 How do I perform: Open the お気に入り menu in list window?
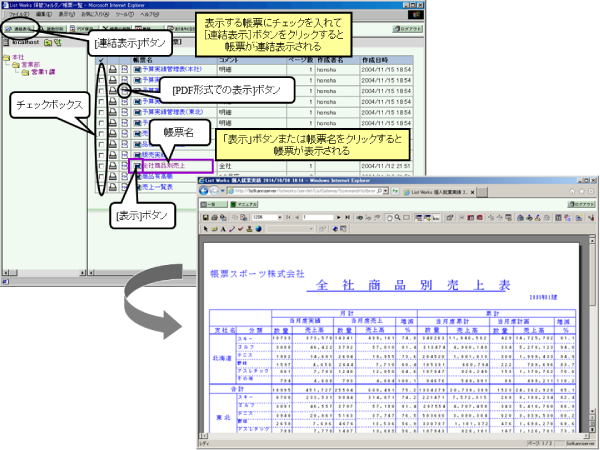point(95,14)
